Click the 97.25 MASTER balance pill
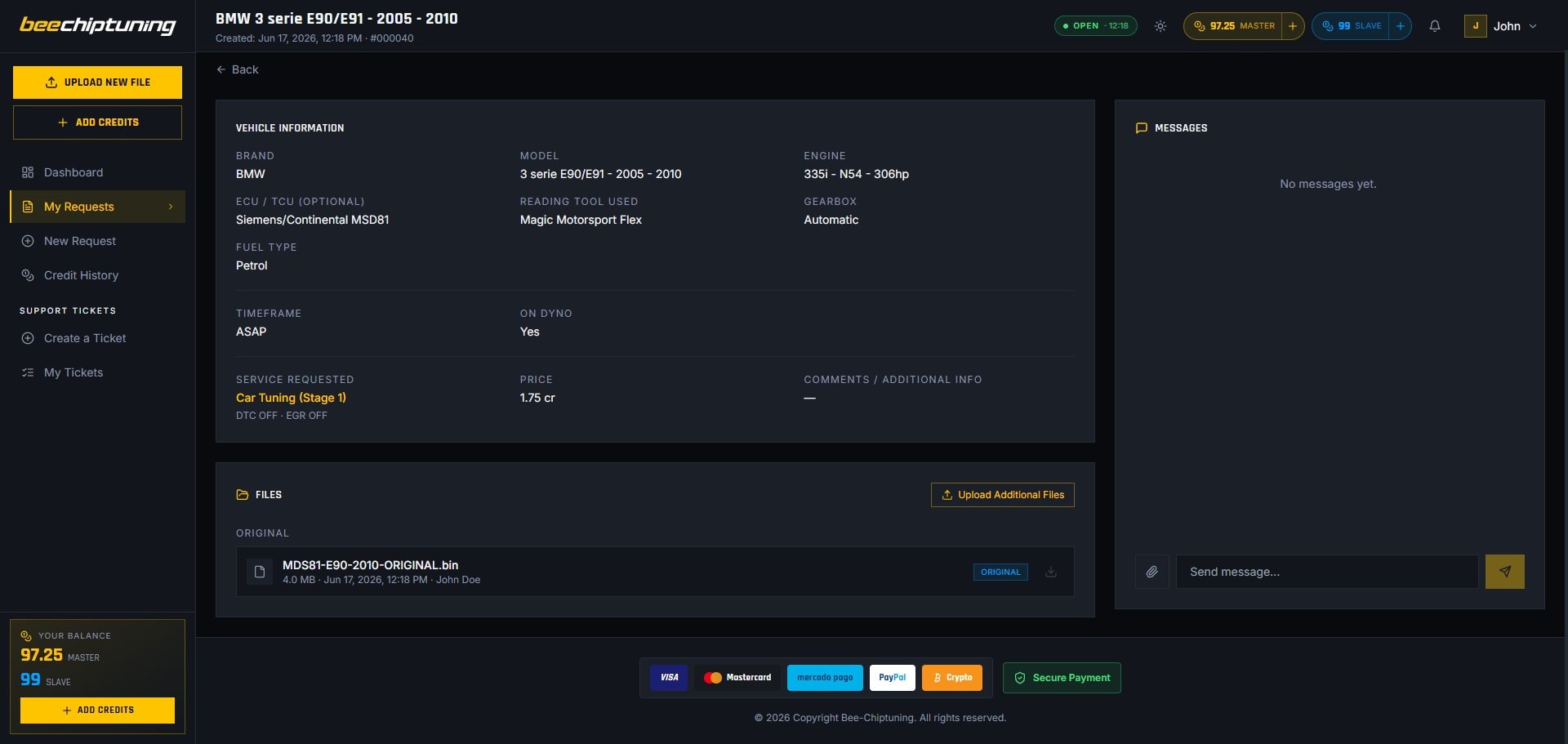This screenshot has height=744, width=1568. (1233, 26)
